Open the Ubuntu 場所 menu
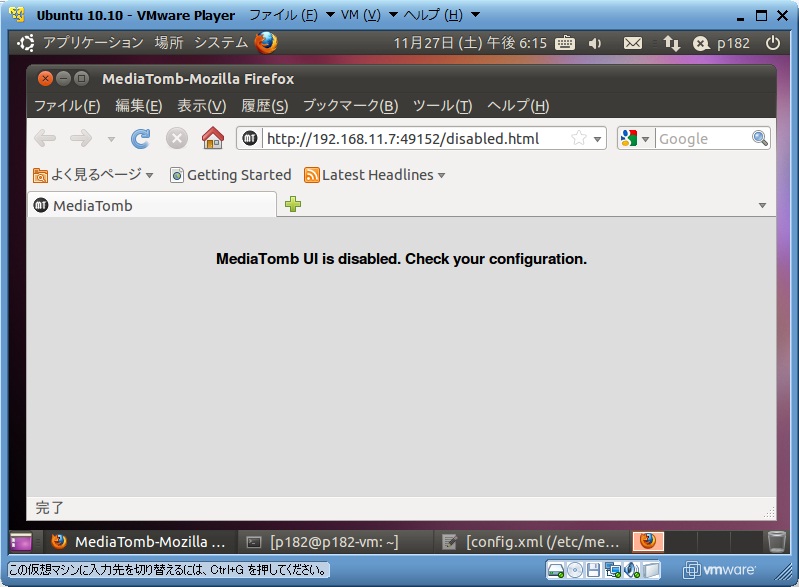The height and width of the screenshot is (587, 799). (169, 43)
